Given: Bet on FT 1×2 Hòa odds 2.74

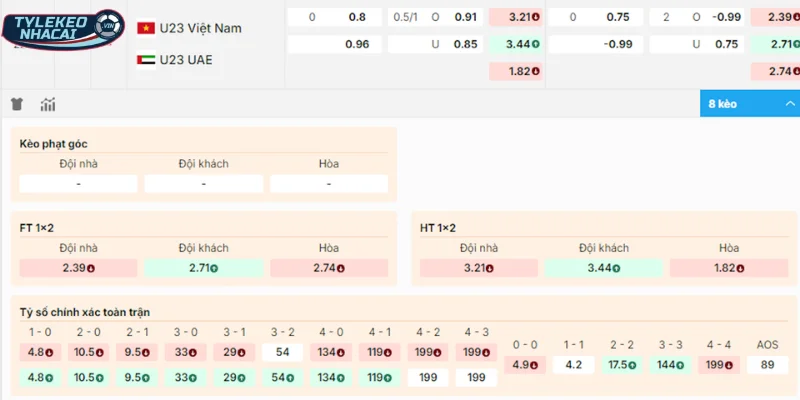Looking at the screenshot, I should [x=329, y=268].
